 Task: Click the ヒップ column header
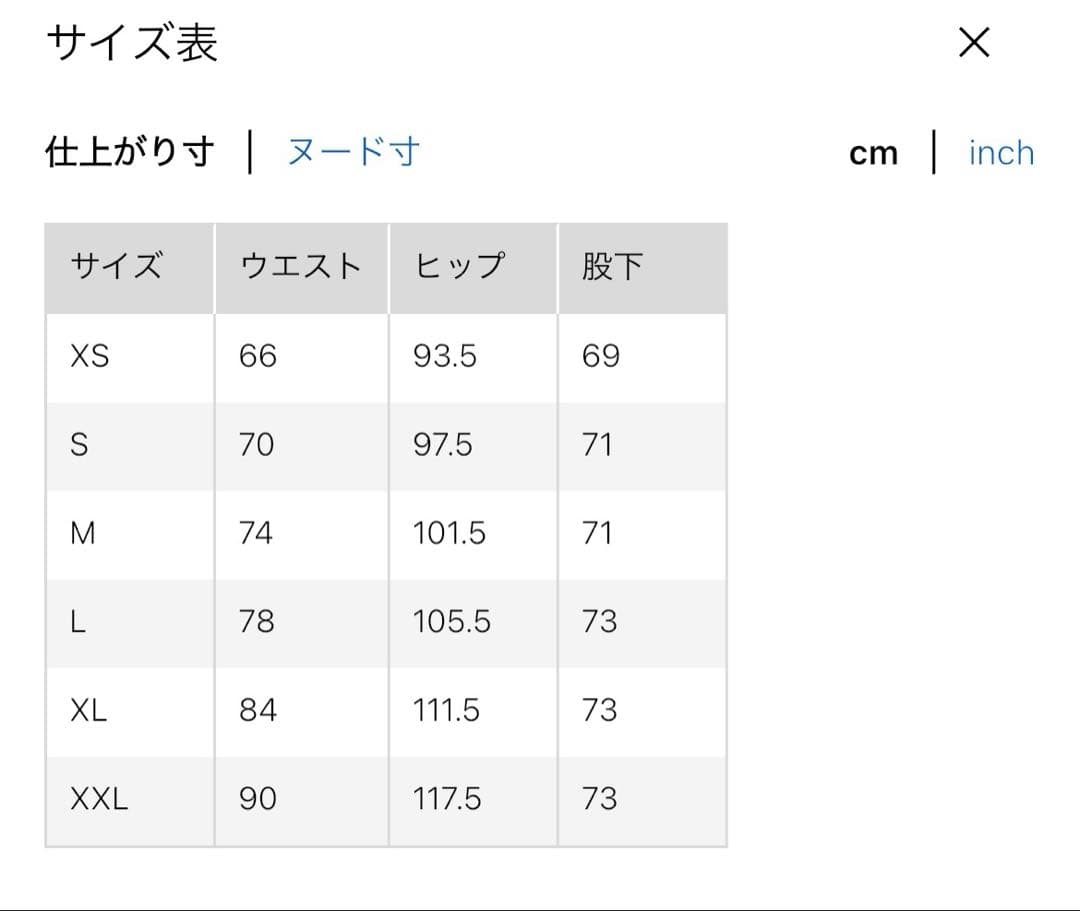(x=459, y=267)
